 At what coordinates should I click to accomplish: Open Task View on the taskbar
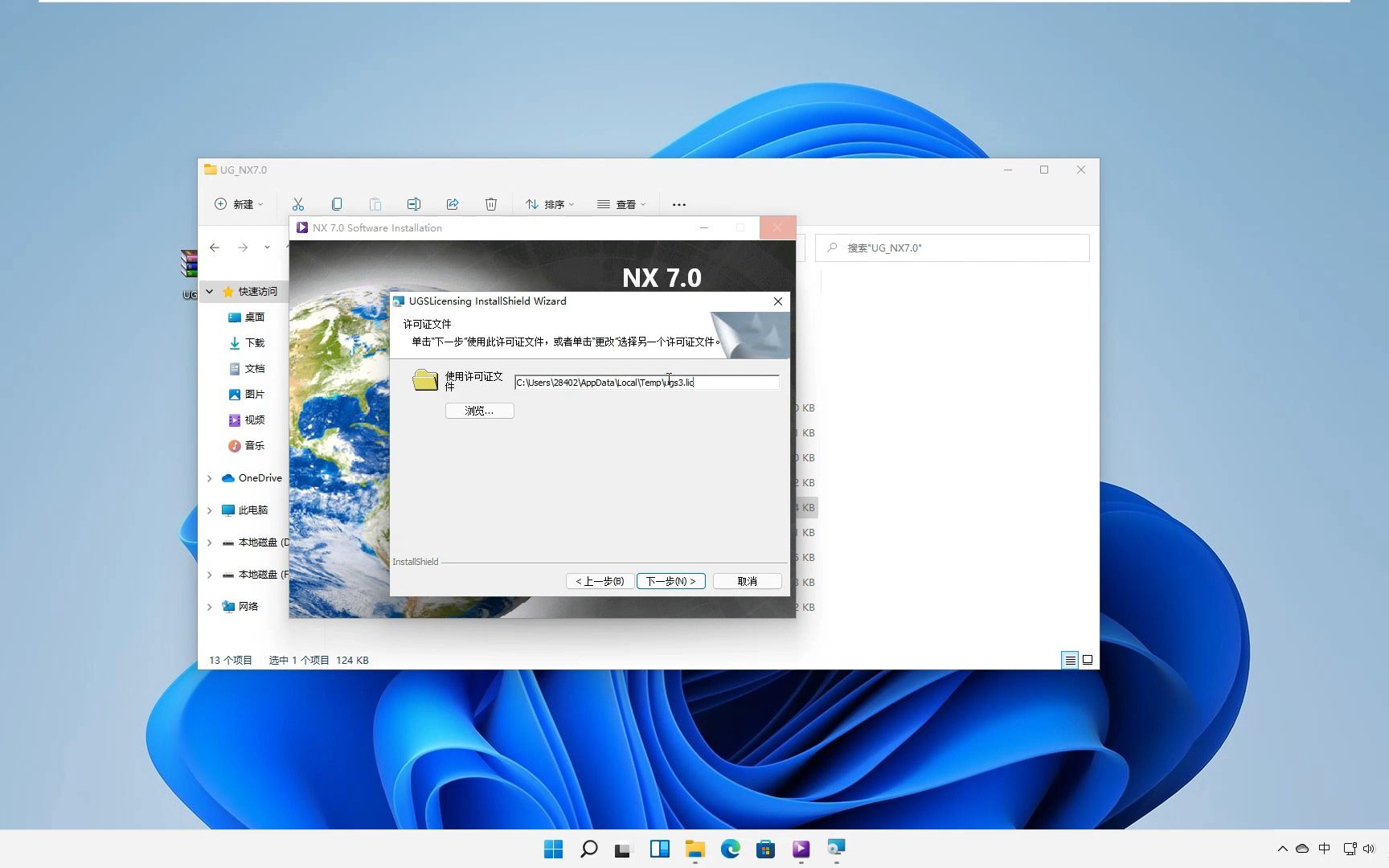point(625,849)
